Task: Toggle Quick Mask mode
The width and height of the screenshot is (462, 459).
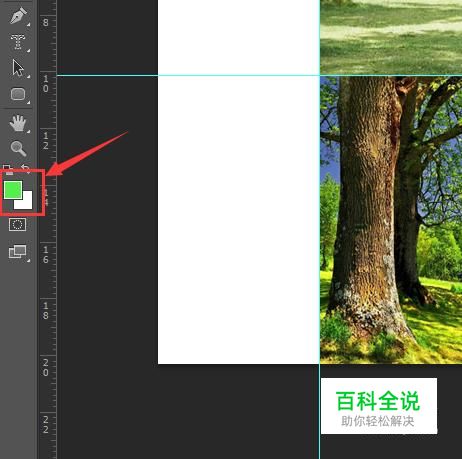Action: tap(17, 225)
